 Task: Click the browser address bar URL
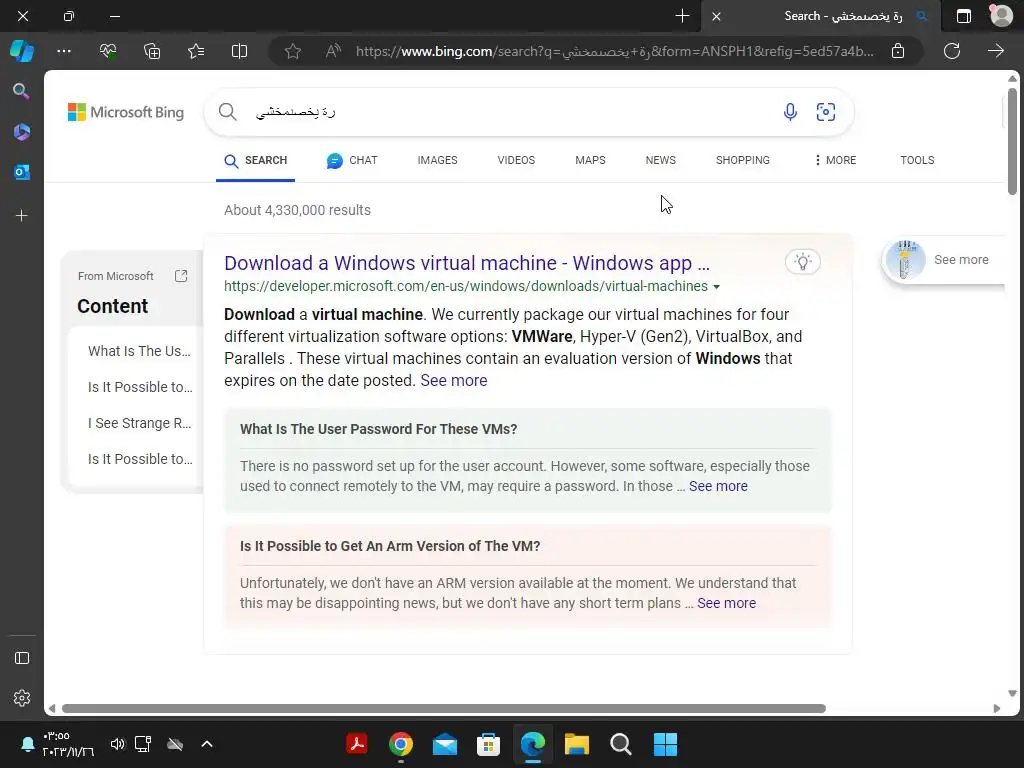(615, 51)
